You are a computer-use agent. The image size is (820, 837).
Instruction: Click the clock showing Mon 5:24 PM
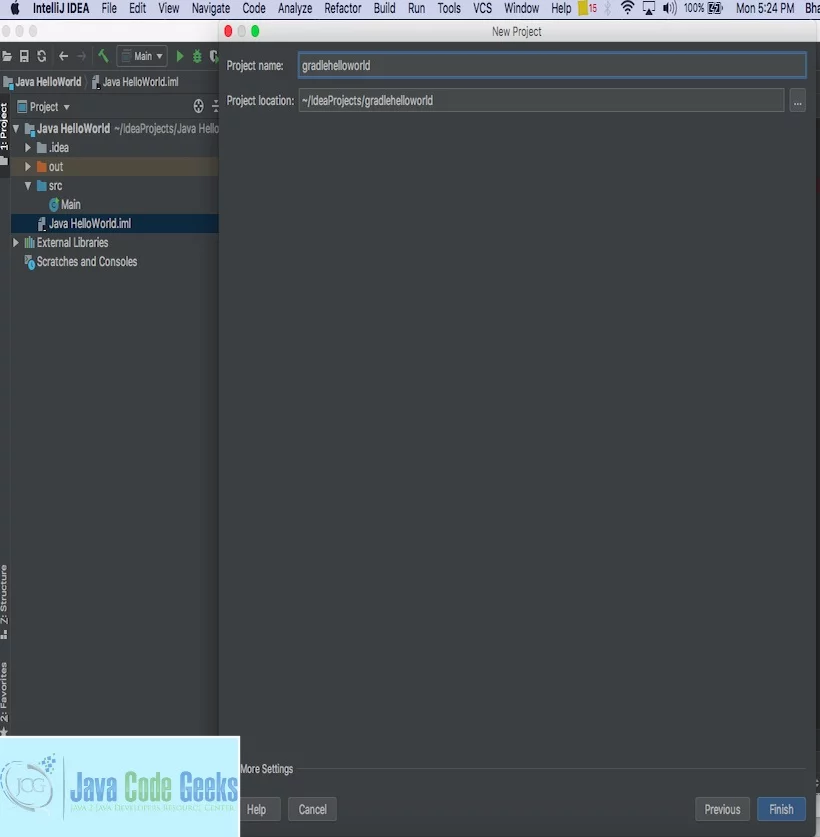(x=765, y=8)
